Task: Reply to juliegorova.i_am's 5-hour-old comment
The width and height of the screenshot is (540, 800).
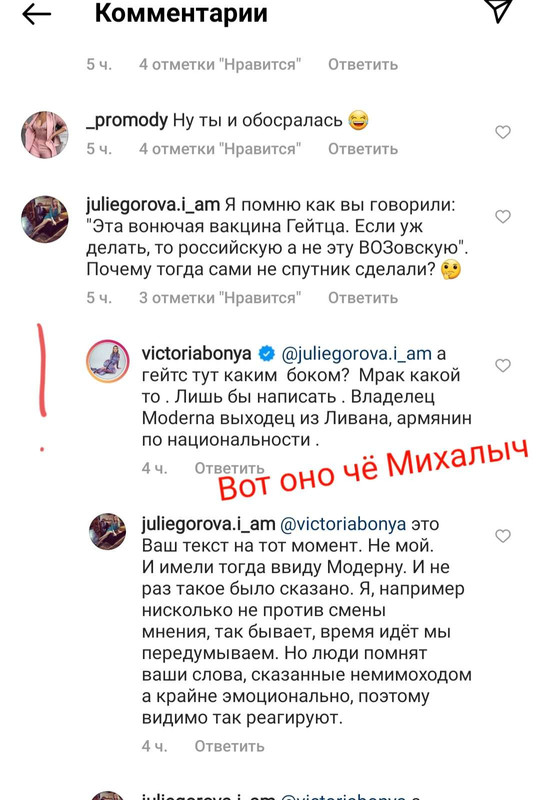Action: [x=363, y=298]
